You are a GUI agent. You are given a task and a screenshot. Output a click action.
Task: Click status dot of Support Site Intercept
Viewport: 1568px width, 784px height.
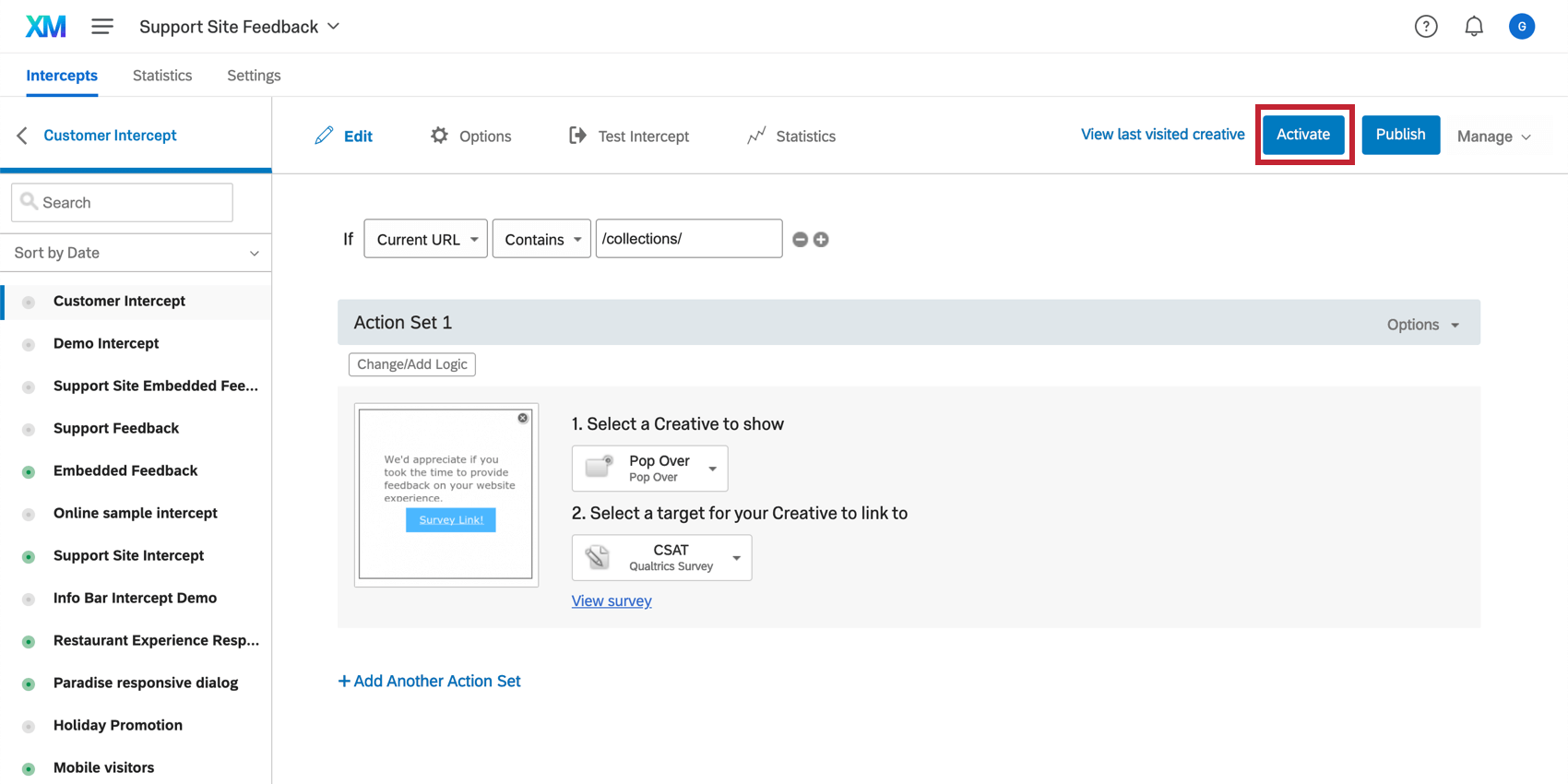point(29,557)
